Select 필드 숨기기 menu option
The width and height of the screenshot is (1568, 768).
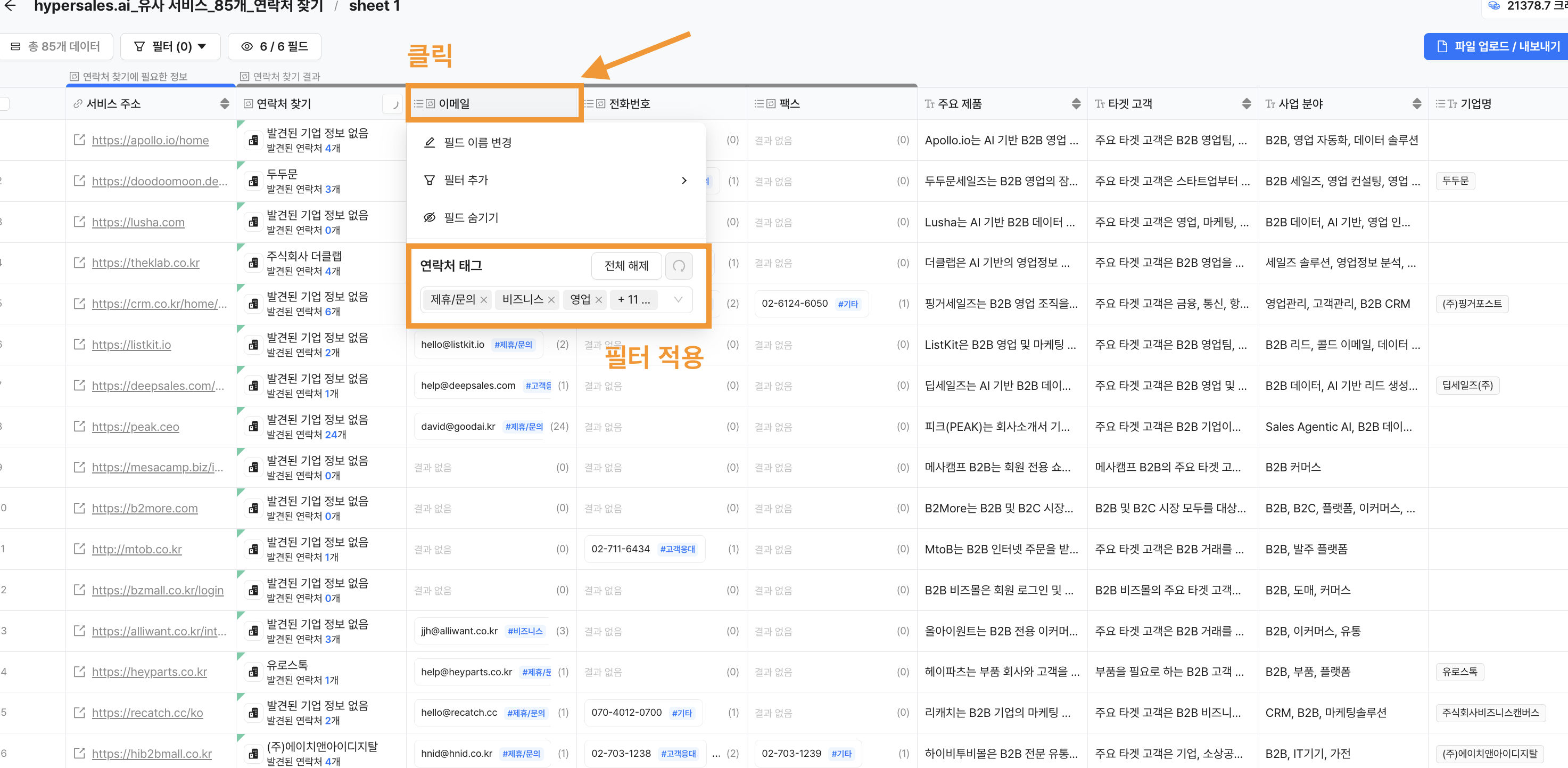pos(471,217)
